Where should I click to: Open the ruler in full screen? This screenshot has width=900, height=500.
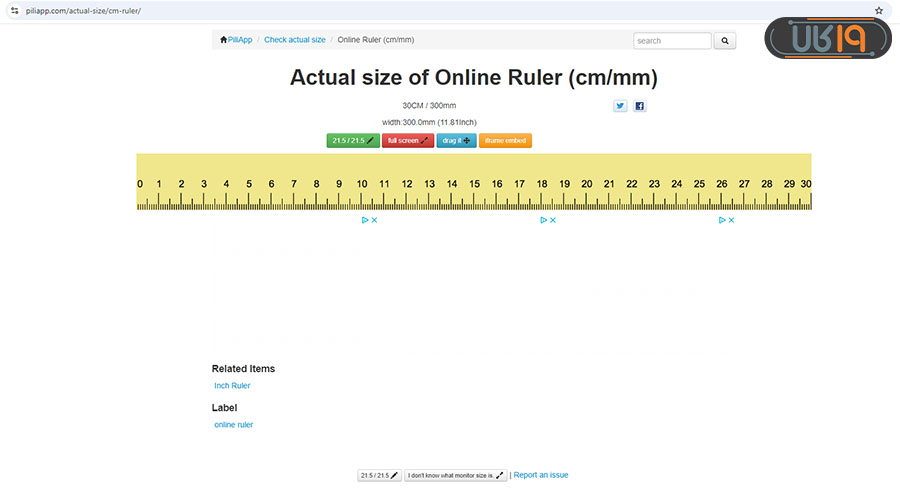click(408, 141)
